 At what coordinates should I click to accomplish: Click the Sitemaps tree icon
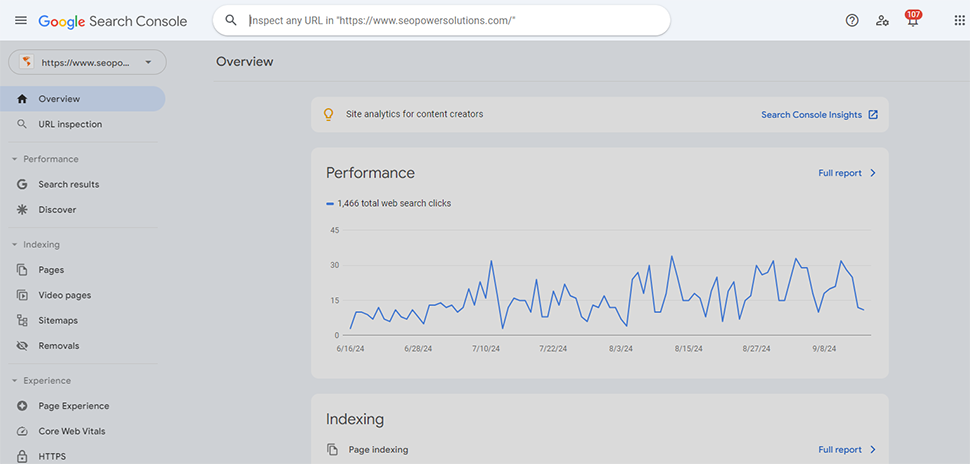22,320
